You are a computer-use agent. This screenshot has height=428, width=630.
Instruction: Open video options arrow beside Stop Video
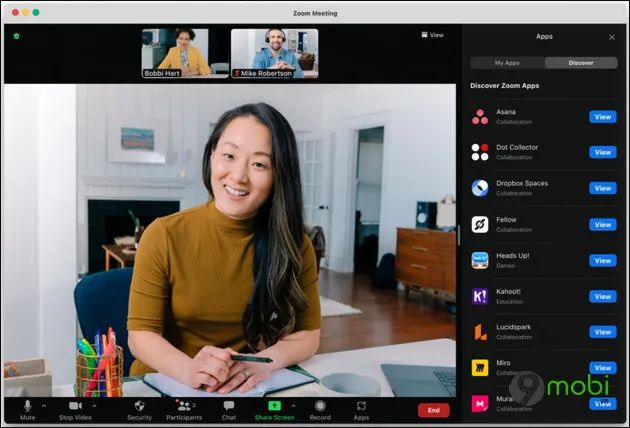point(94,406)
